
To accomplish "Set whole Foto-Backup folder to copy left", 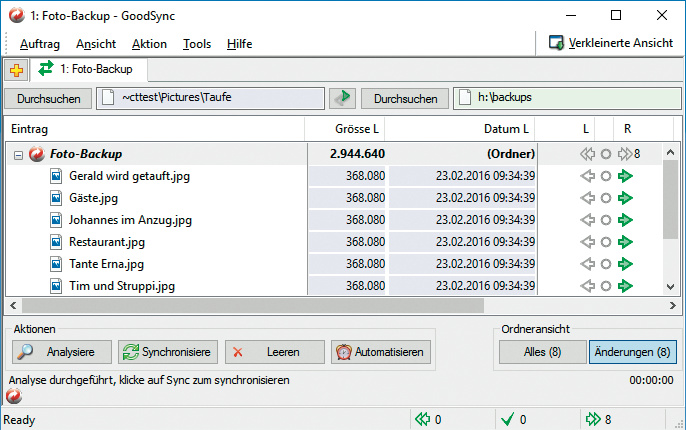I will [x=588, y=154].
